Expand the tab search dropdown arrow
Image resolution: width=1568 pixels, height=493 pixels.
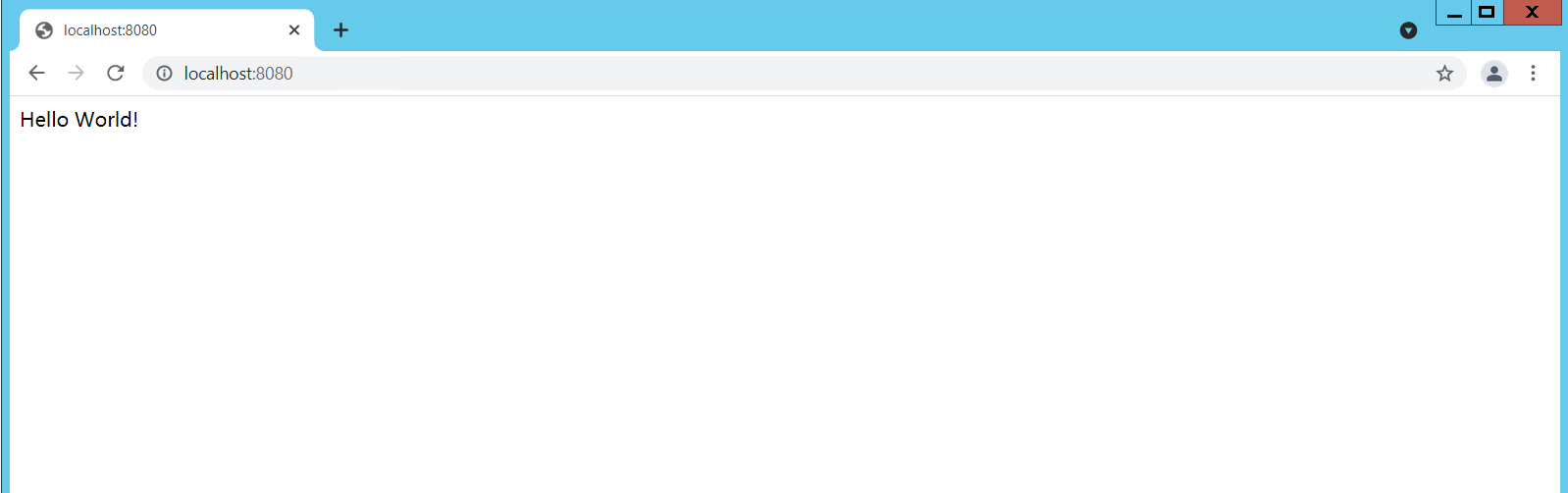click(x=1408, y=30)
